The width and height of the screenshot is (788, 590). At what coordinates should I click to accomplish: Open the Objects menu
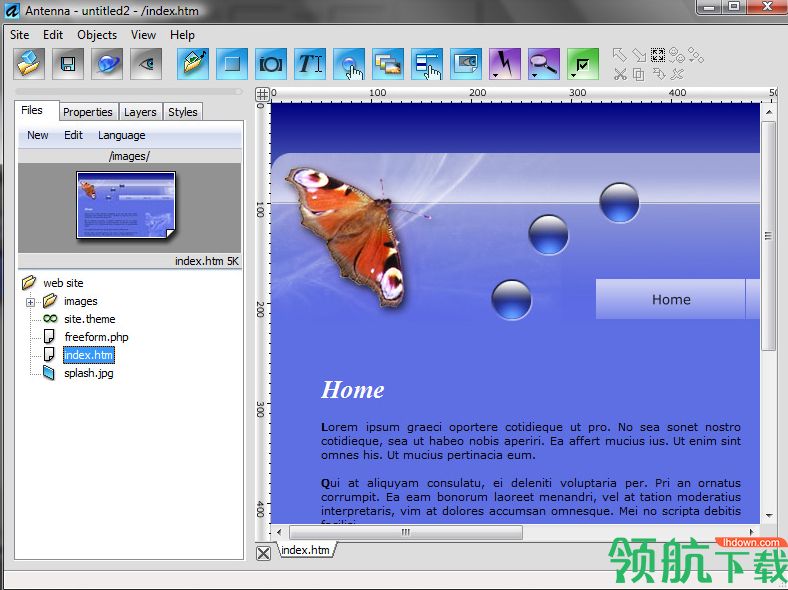97,35
